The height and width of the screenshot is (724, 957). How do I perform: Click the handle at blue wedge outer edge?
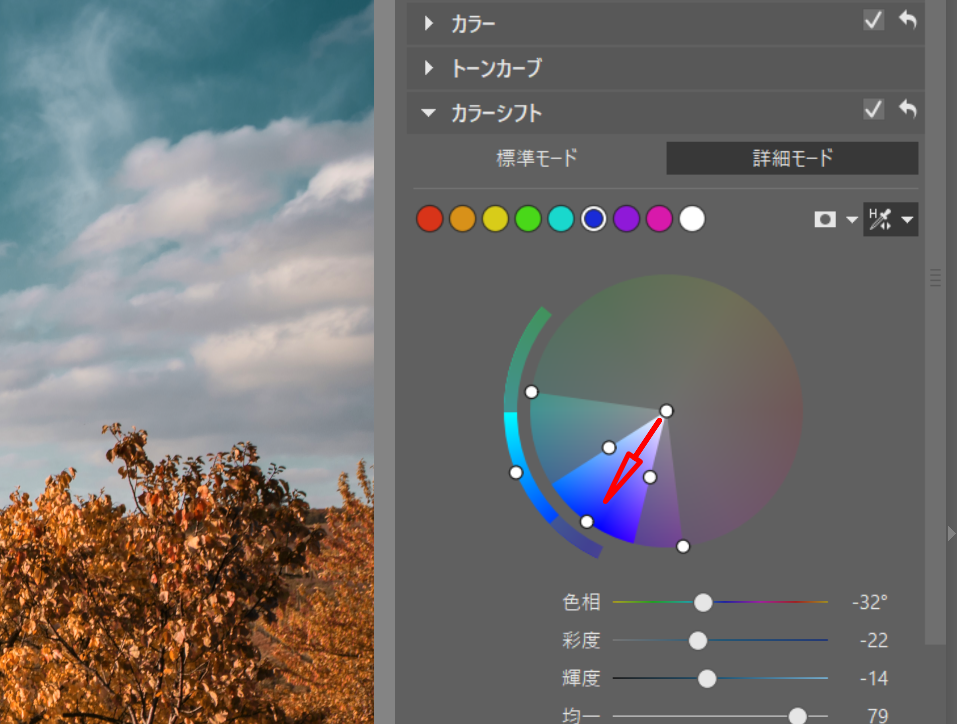click(587, 522)
